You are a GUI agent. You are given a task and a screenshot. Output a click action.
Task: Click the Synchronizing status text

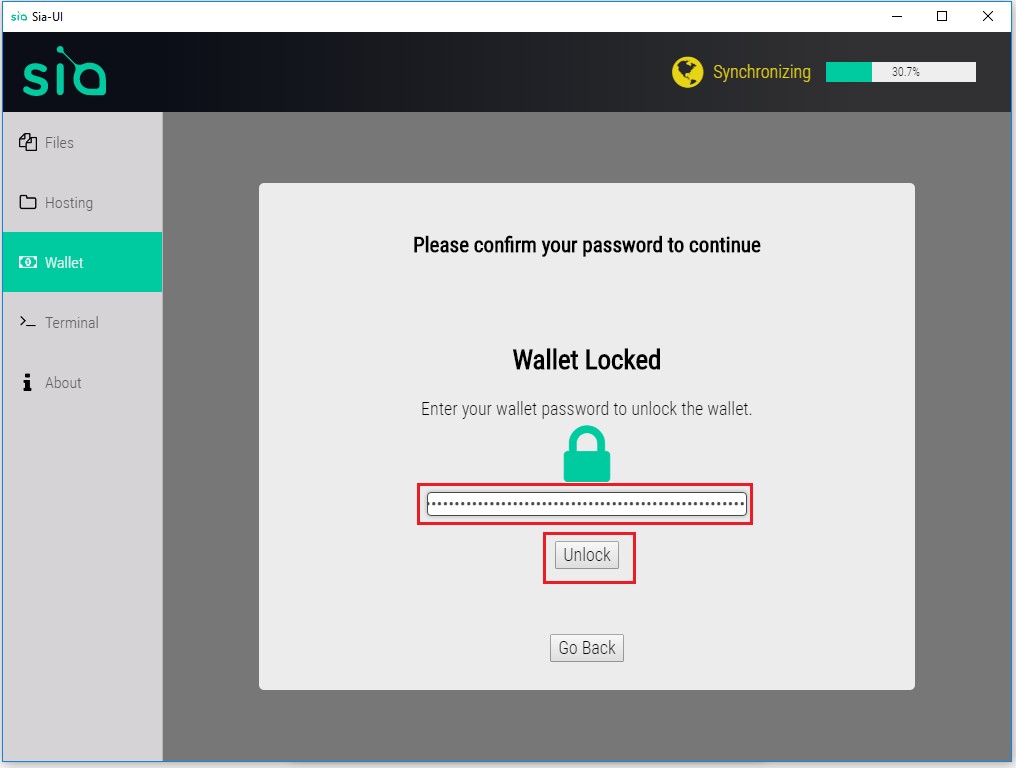tap(762, 72)
